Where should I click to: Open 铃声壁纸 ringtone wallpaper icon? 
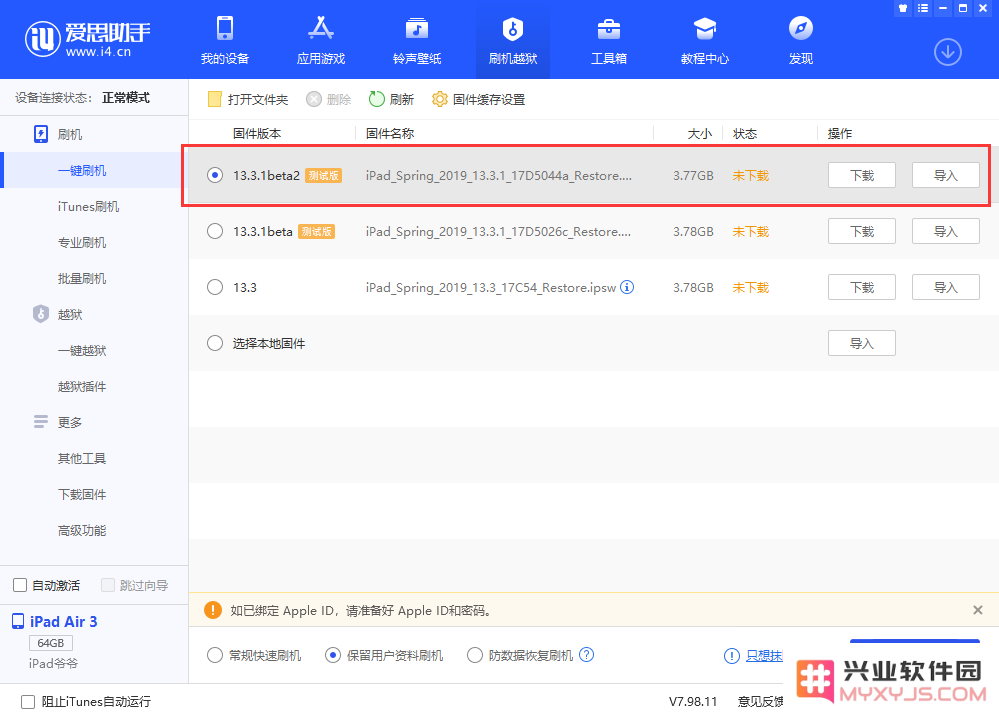(x=417, y=29)
